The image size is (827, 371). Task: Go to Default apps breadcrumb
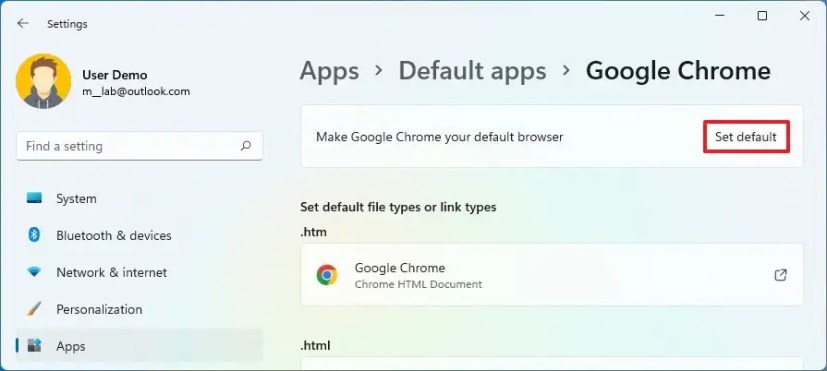tap(472, 71)
